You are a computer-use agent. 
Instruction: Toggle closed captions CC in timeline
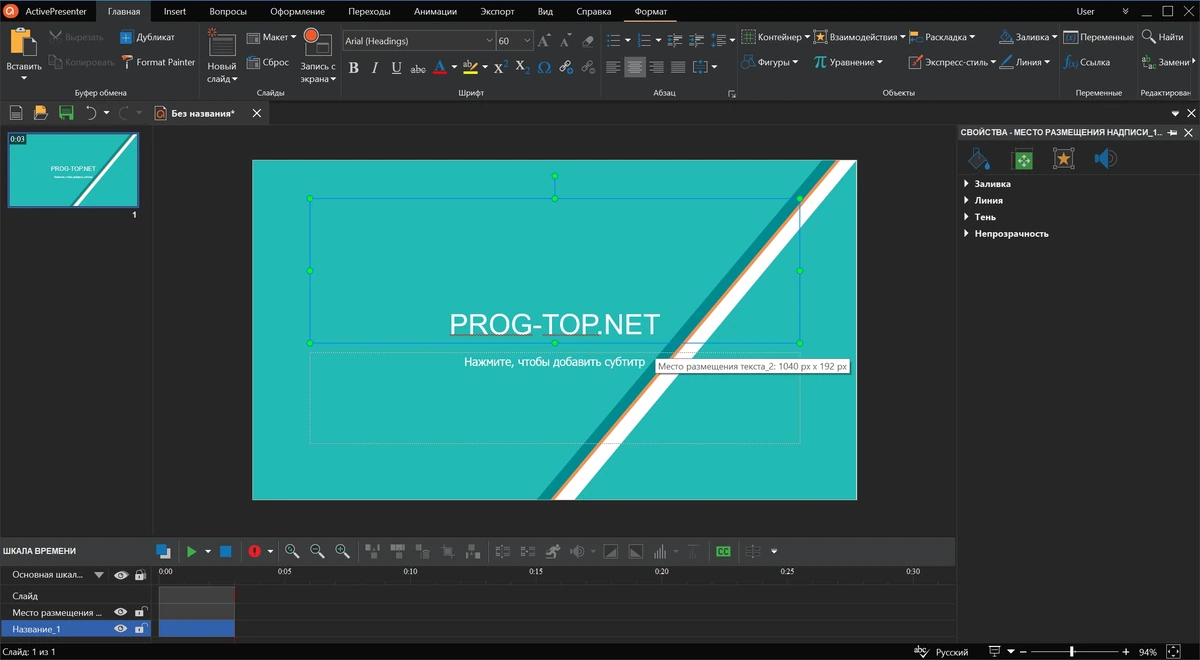[x=723, y=551]
